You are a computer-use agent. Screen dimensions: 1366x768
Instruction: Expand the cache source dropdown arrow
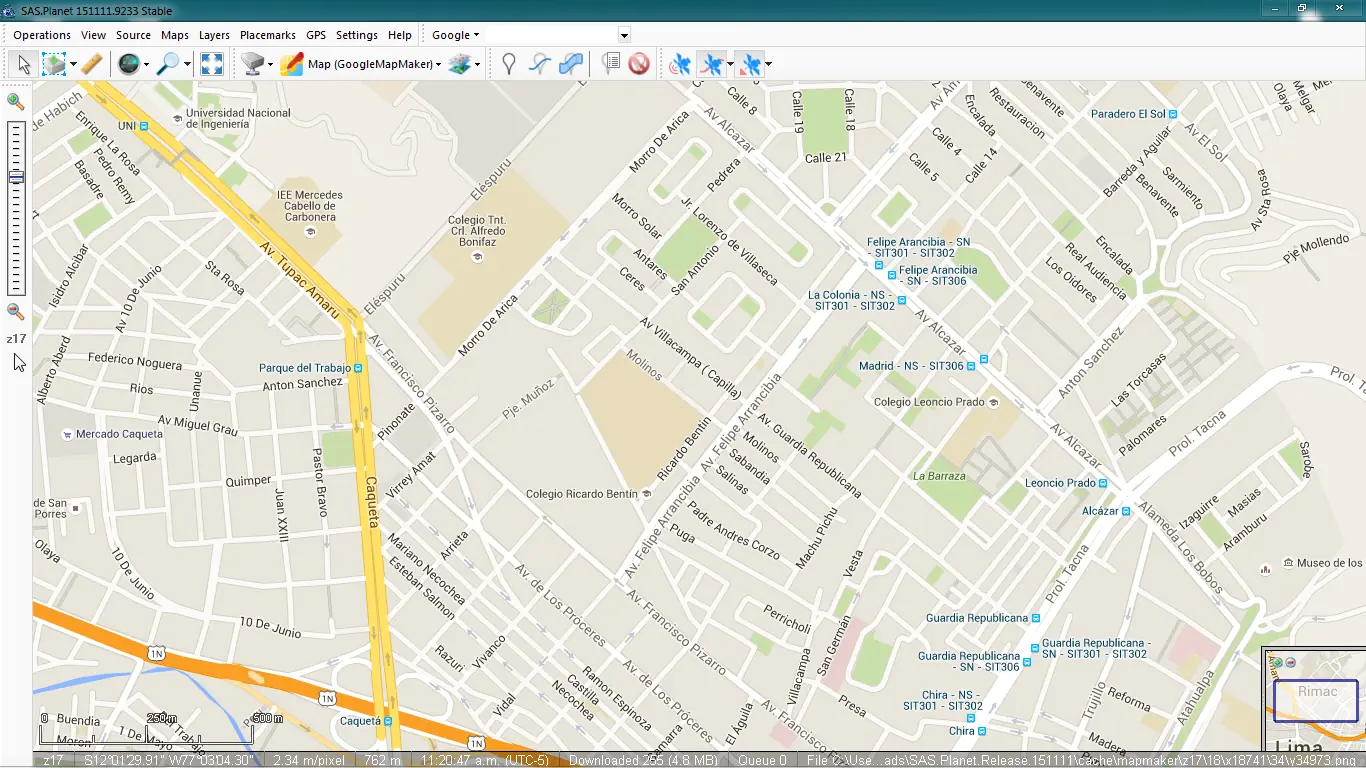coord(271,65)
